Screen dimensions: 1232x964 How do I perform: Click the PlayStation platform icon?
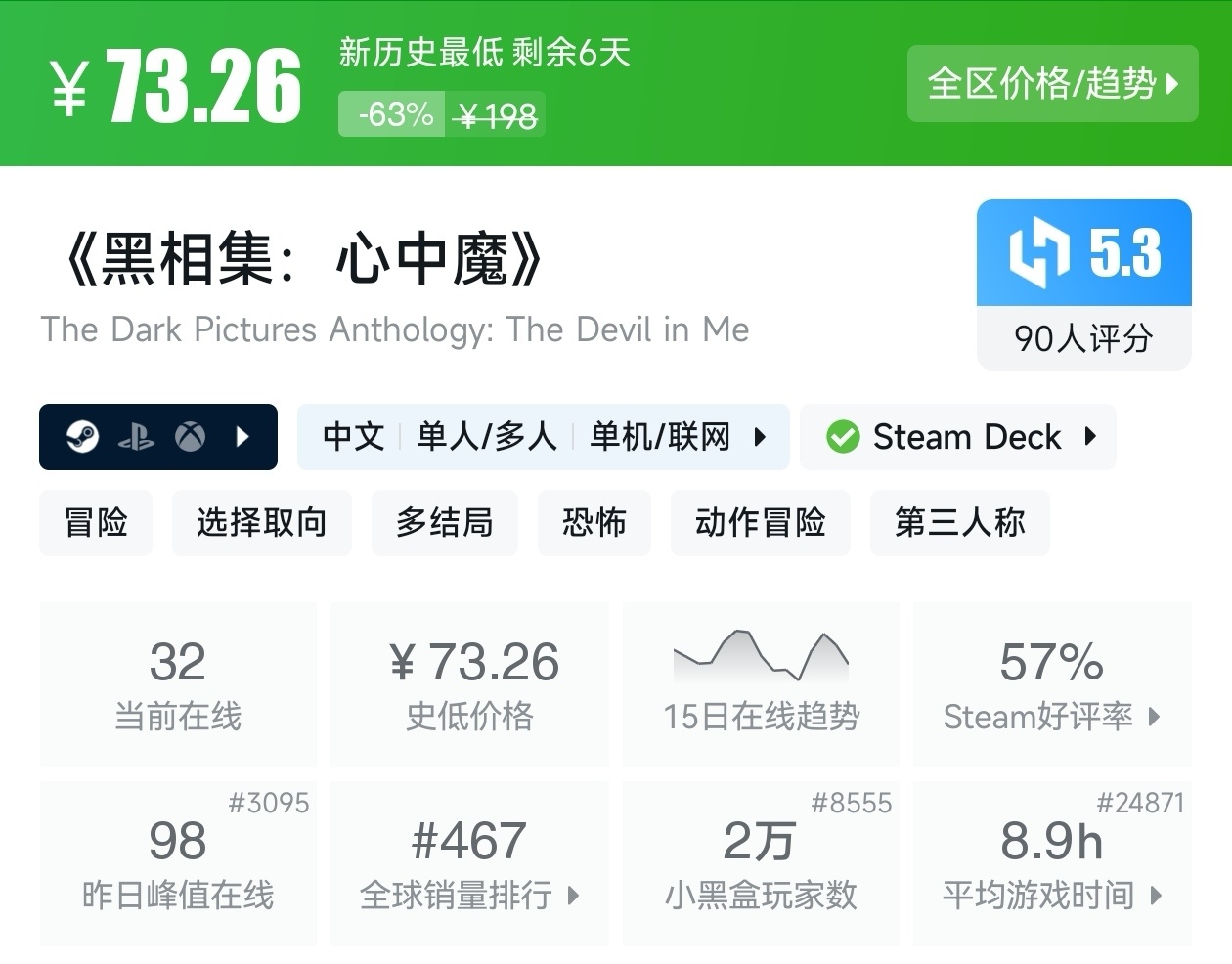pyautogui.click(x=136, y=437)
